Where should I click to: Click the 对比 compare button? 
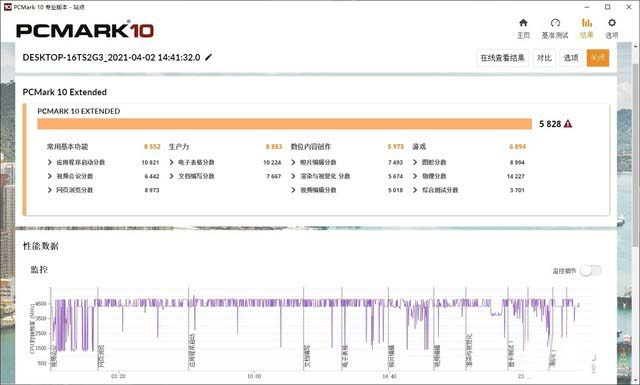(544, 58)
